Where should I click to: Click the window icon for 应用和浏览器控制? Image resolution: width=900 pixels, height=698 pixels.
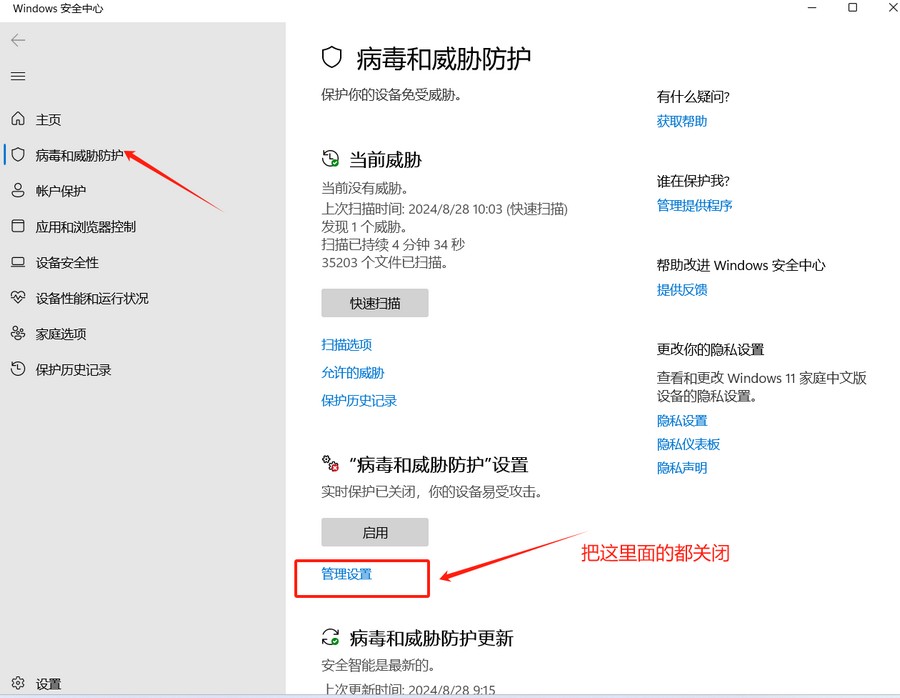click(x=18, y=226)
